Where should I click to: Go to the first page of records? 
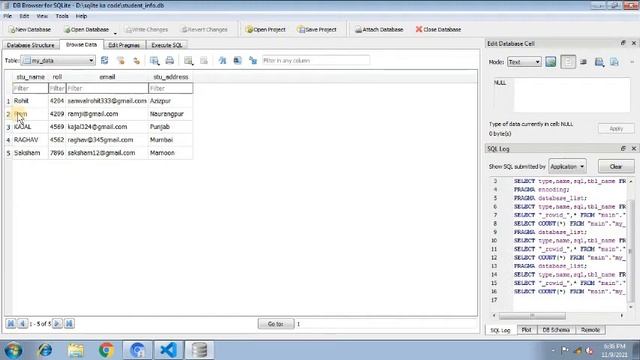11,324
